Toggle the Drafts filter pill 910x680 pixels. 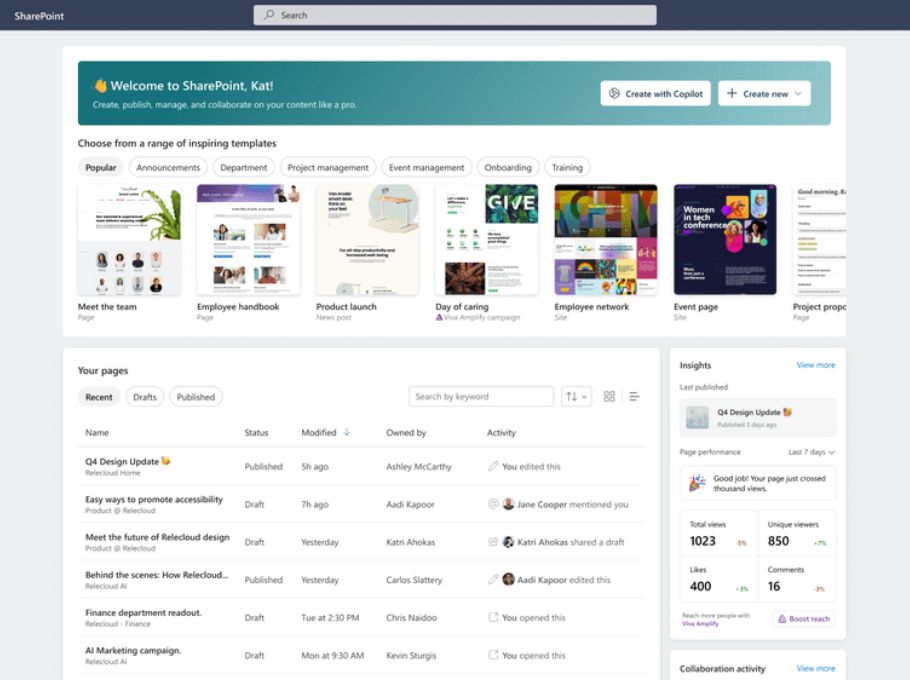(145, 397)
